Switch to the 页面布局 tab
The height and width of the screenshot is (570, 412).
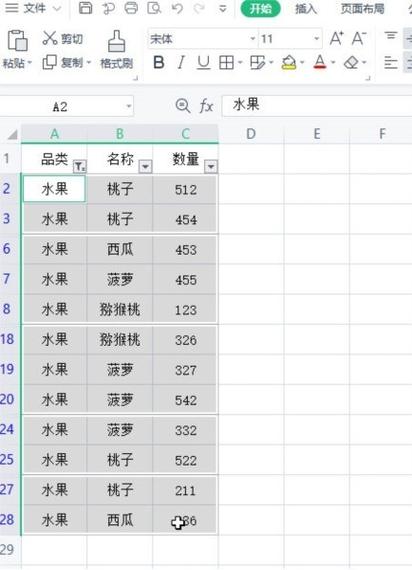point(362,8)
